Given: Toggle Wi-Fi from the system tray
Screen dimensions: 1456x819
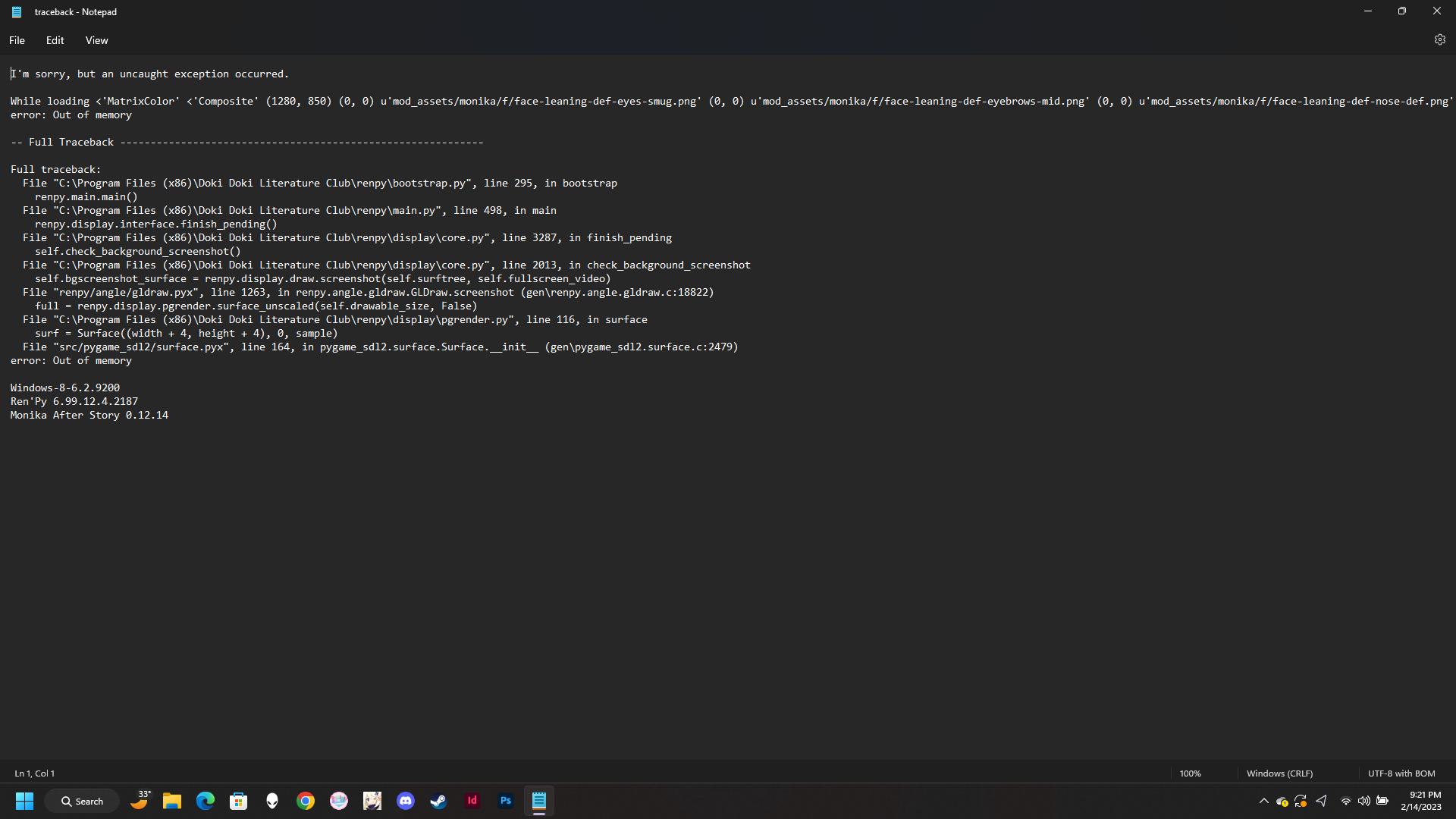Looking at the screenshot, I should point(1345,801).
